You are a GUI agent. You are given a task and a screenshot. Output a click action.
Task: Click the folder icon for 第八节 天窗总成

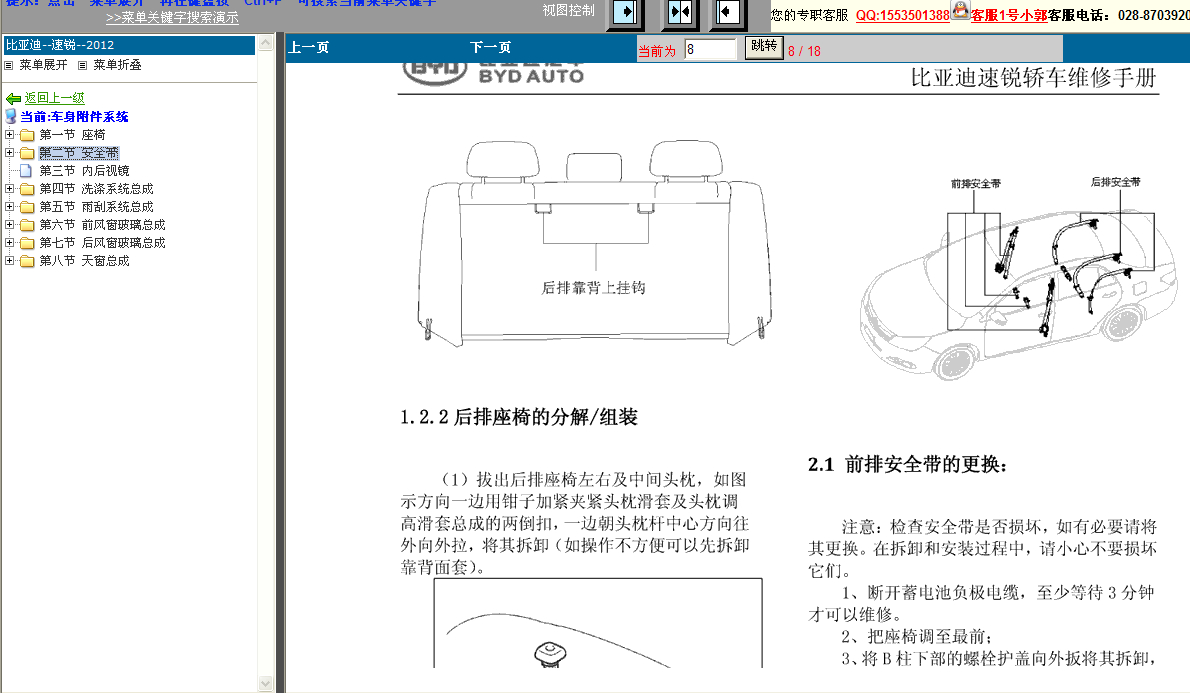[27, 261]
